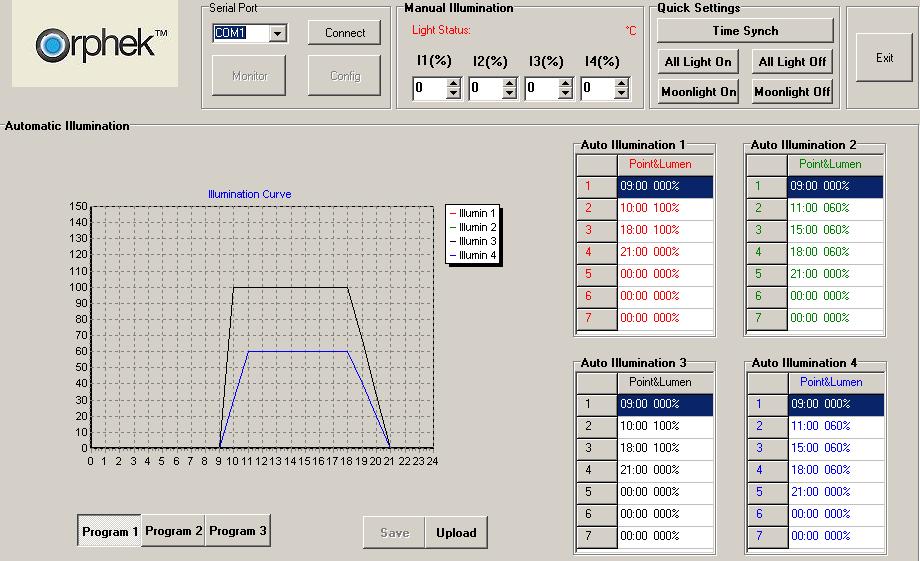Decrease I4(%) with spinner down arrow

(x=622, y=94)
